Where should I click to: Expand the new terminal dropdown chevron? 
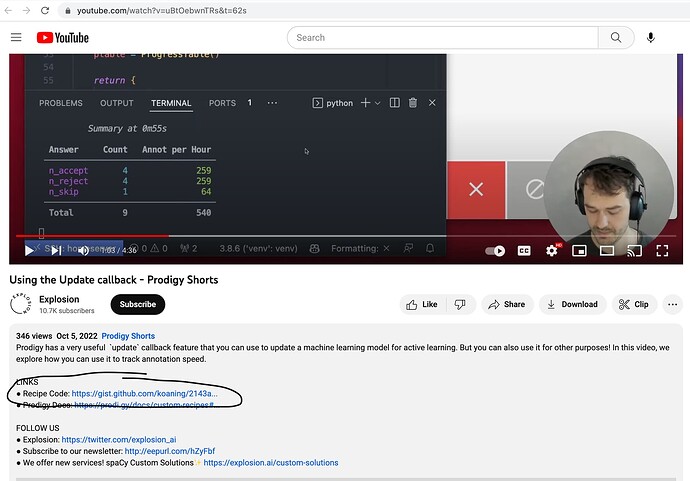point(378,103)
